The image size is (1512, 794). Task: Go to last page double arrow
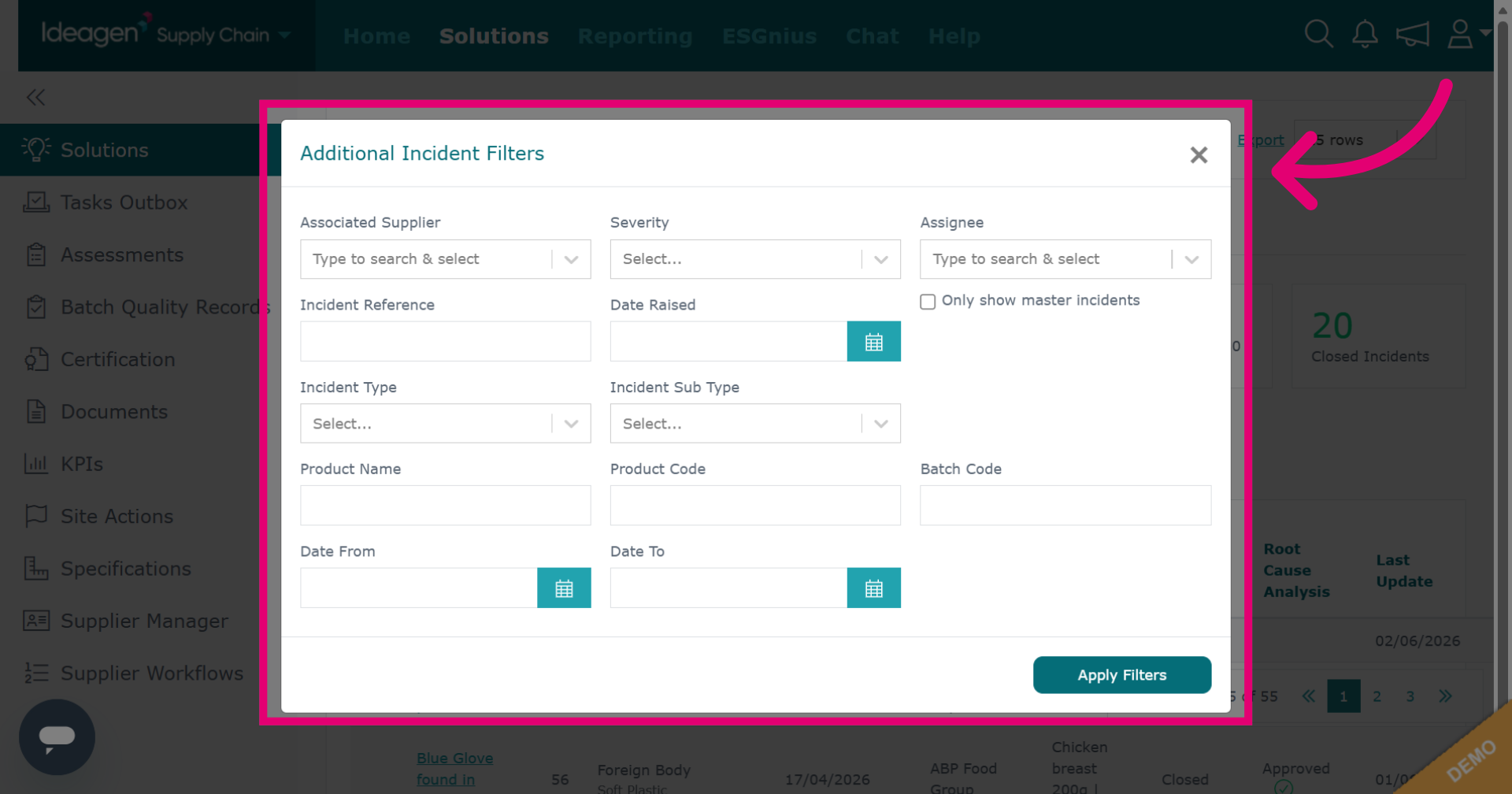[x=1445, y=696]
